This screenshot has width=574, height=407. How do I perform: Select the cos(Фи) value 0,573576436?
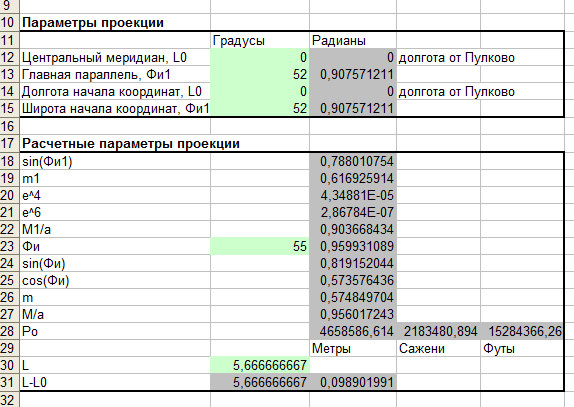click(x=353, y=280)
